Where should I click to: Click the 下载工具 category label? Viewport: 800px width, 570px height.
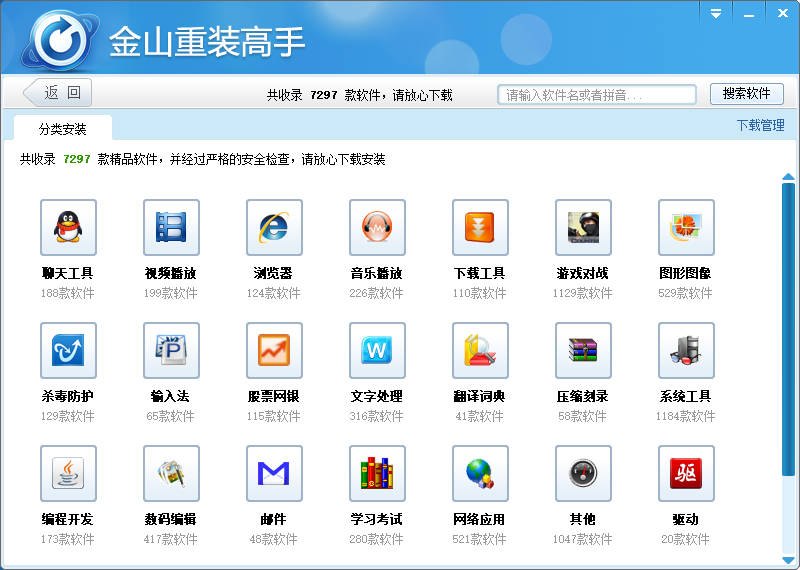[479, 274]
